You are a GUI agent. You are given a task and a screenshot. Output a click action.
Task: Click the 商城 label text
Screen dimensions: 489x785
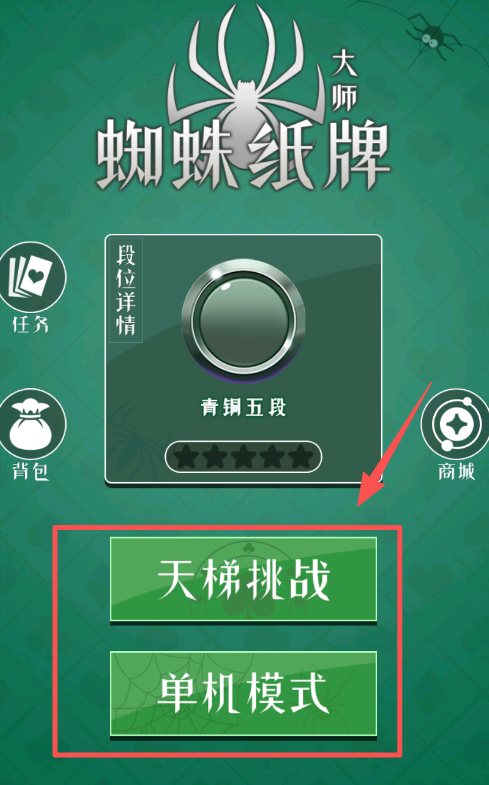pos(456,471)
